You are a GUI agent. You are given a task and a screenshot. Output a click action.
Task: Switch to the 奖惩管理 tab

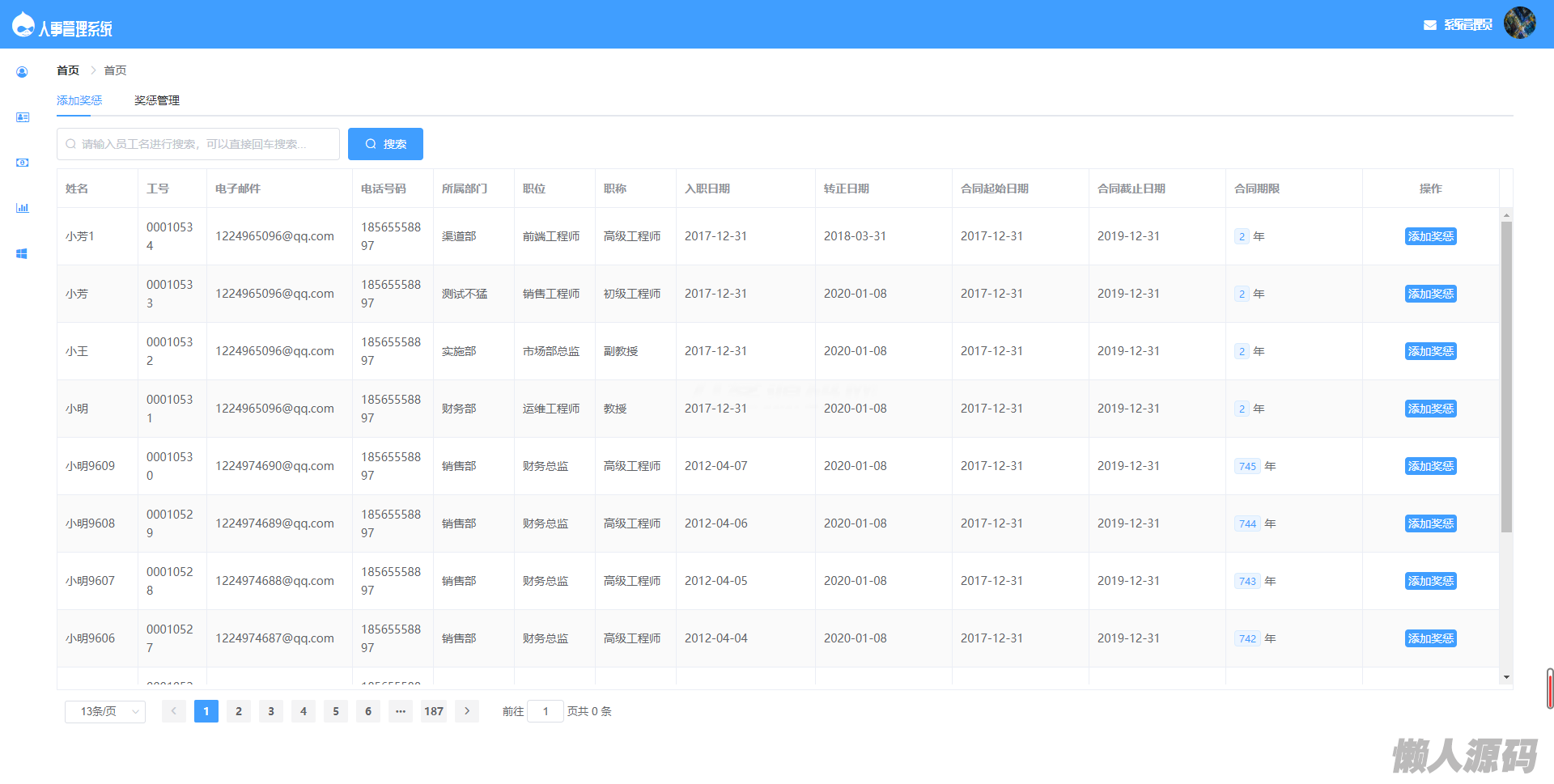point(157,100)
